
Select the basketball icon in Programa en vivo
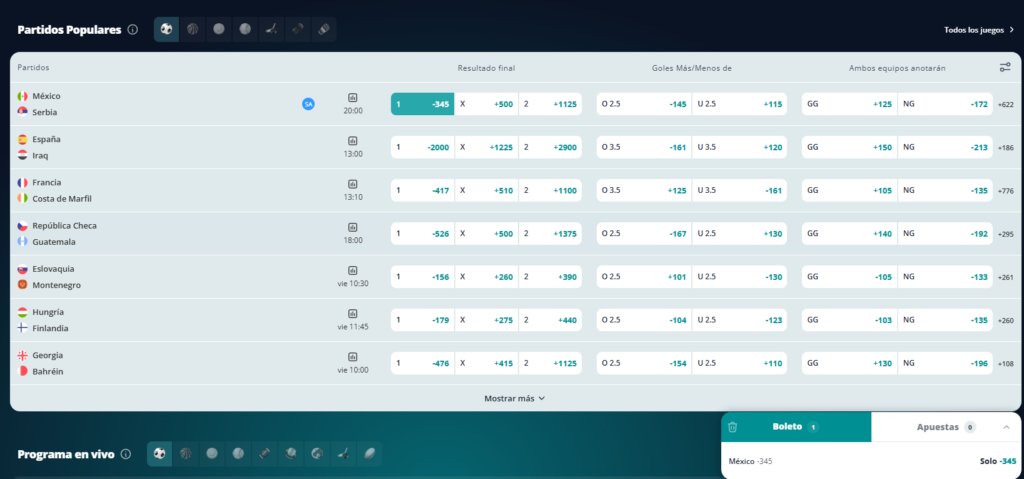185,454
